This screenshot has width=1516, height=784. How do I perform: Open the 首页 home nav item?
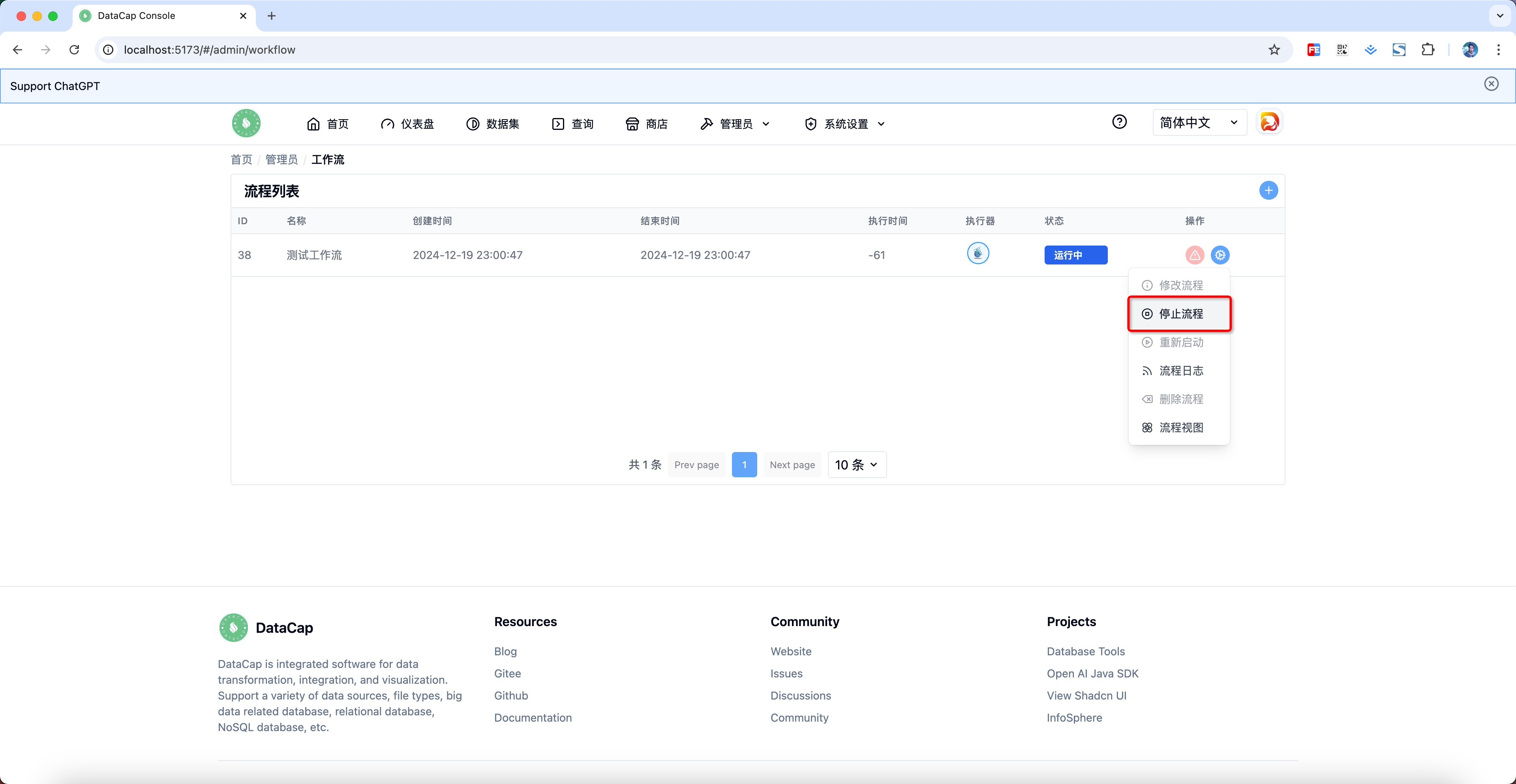click(x=328, y=124)
